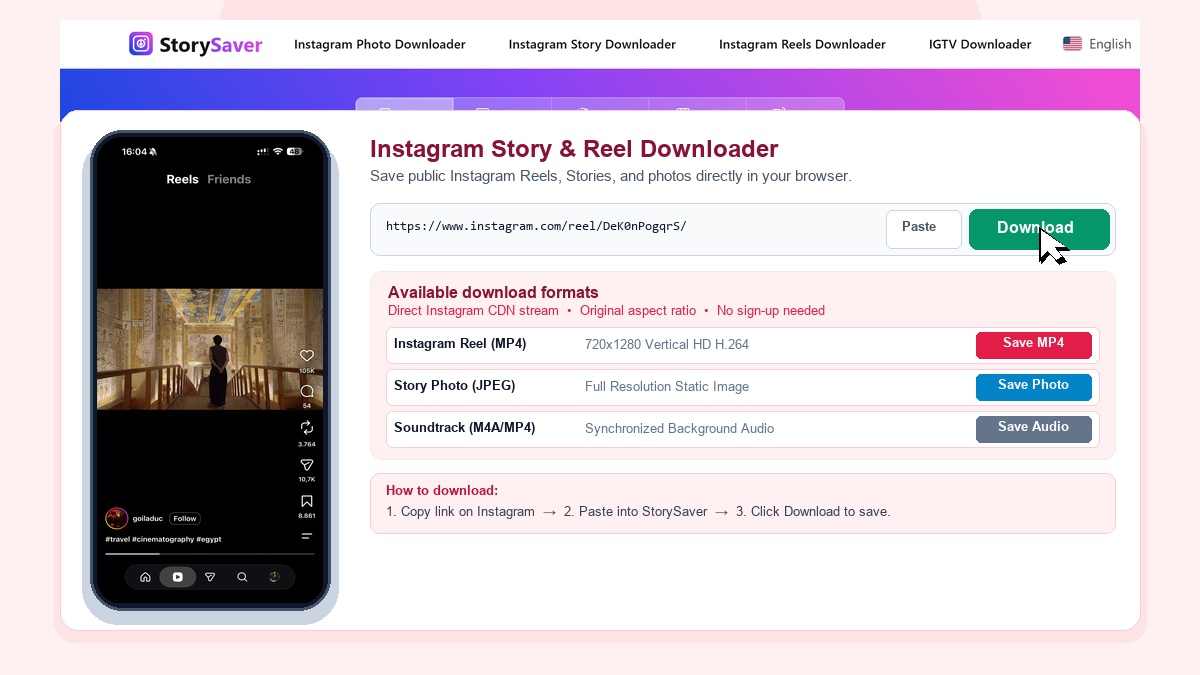Click the 'Instagram Reel (MP4)' format label
This screenshot has width=1200, height=675.
[x=460, y=344]
